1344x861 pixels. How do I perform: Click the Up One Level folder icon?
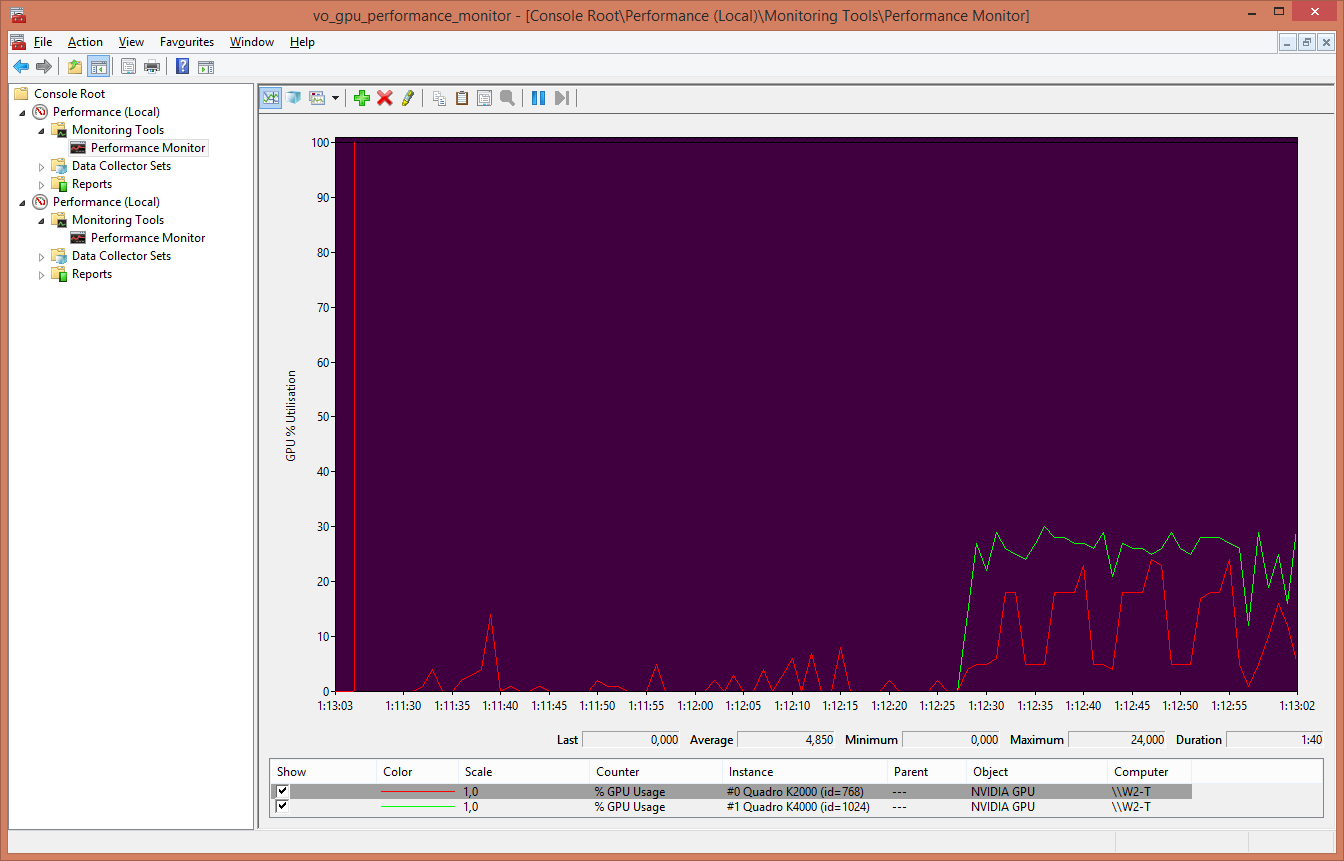tap(75, 67)
